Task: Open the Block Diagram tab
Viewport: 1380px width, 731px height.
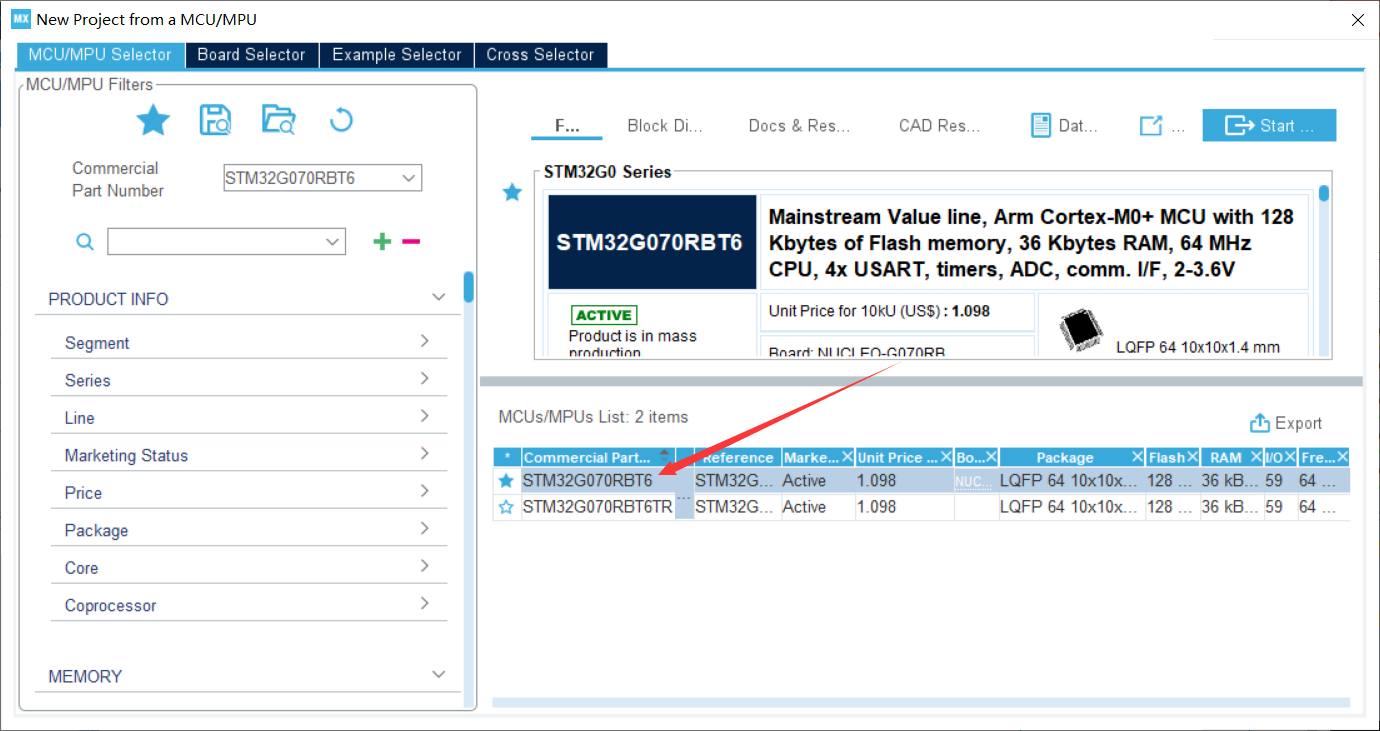Action: click(664, 126)
